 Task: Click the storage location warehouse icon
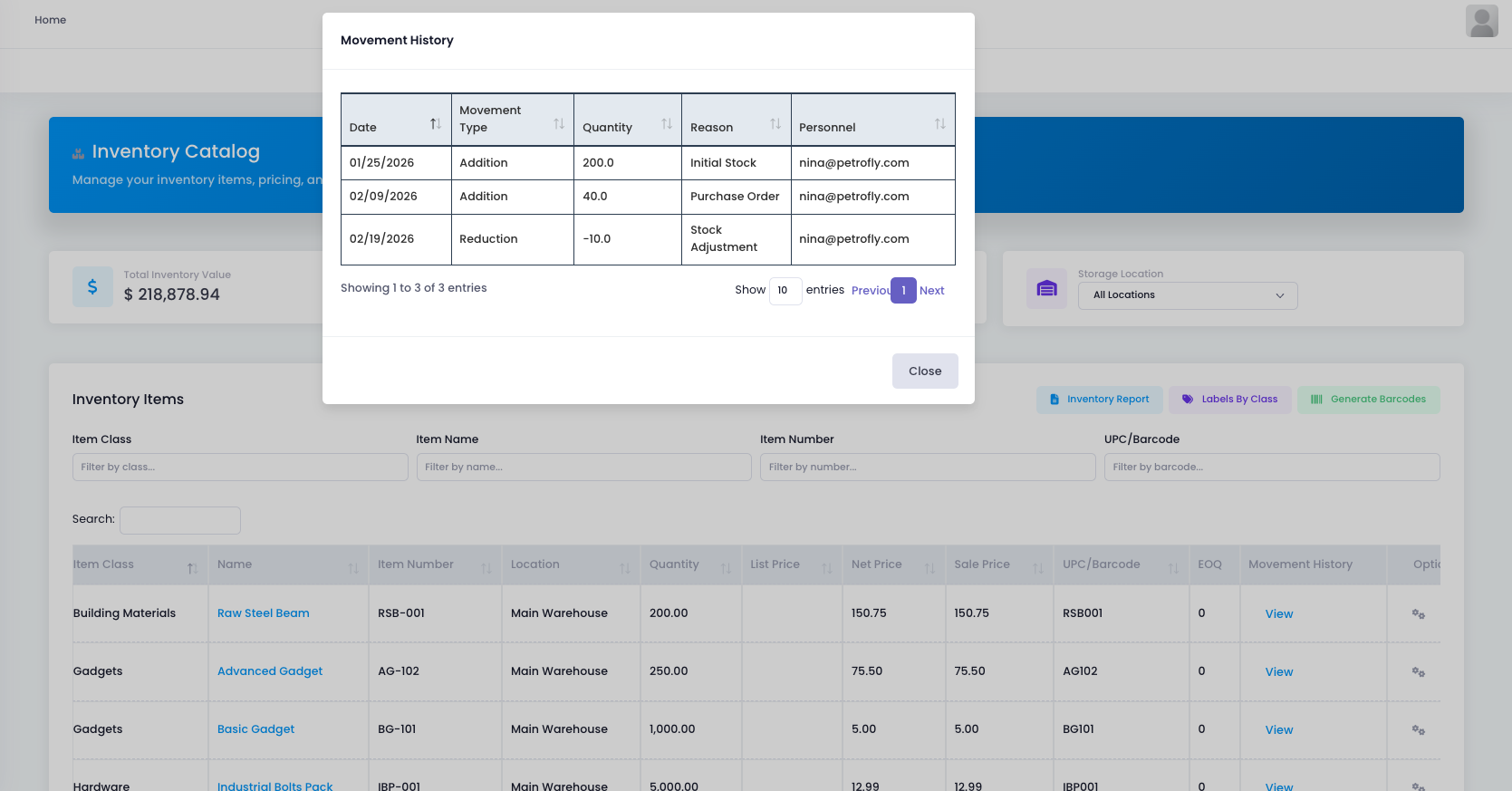coord(1046,289)
